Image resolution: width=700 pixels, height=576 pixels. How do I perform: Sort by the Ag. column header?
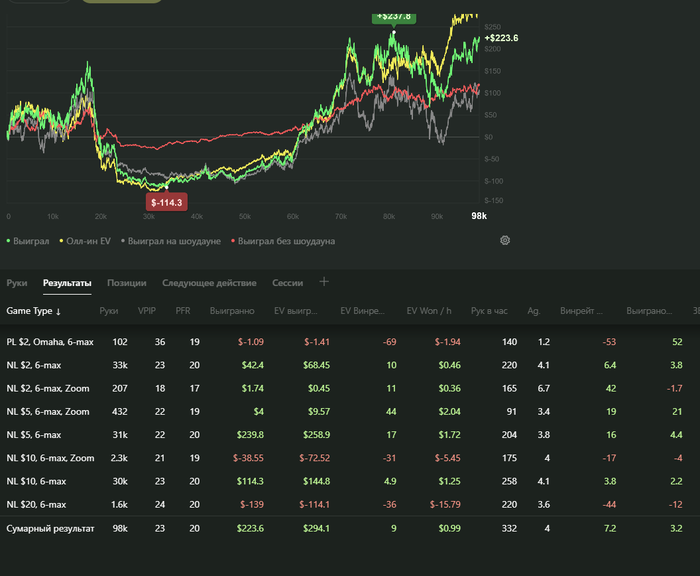pyautogui.click(x=533, y=311)
